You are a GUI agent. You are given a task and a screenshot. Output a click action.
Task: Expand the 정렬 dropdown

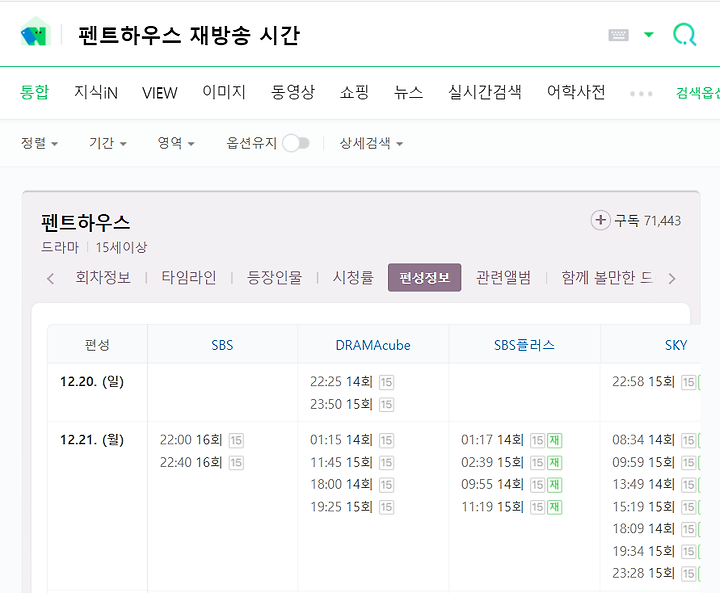pyautogui.click(x=39, y=143)
